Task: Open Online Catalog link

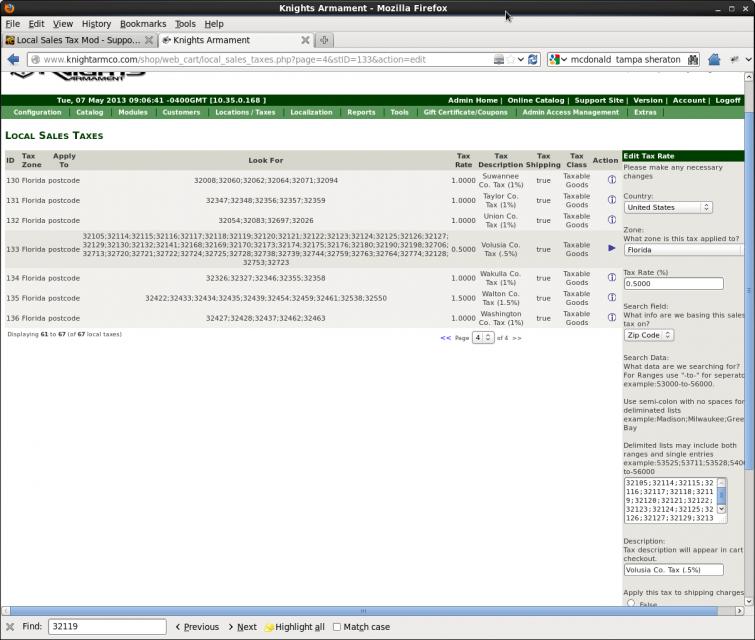Action: (535, 100)
